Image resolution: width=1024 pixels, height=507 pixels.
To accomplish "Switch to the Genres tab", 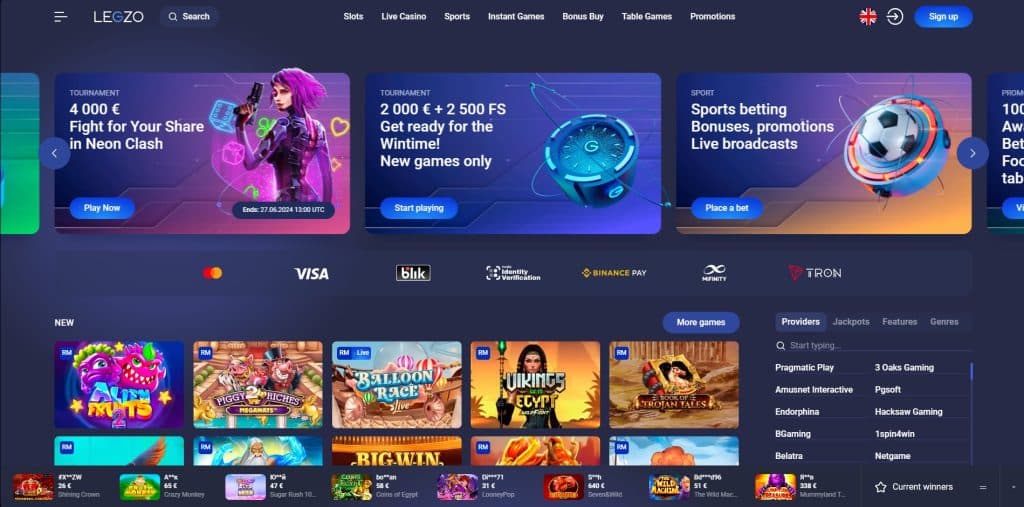I will (x=944, y=322).
